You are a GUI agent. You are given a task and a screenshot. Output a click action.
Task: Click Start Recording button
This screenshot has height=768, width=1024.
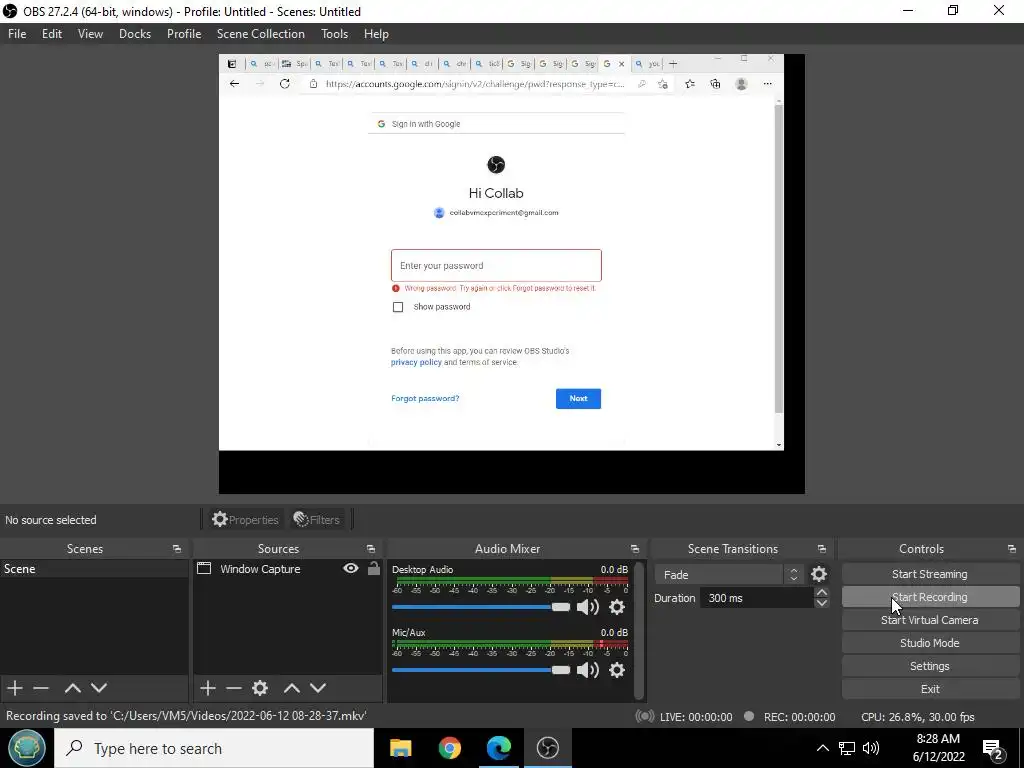pos(929,597)
